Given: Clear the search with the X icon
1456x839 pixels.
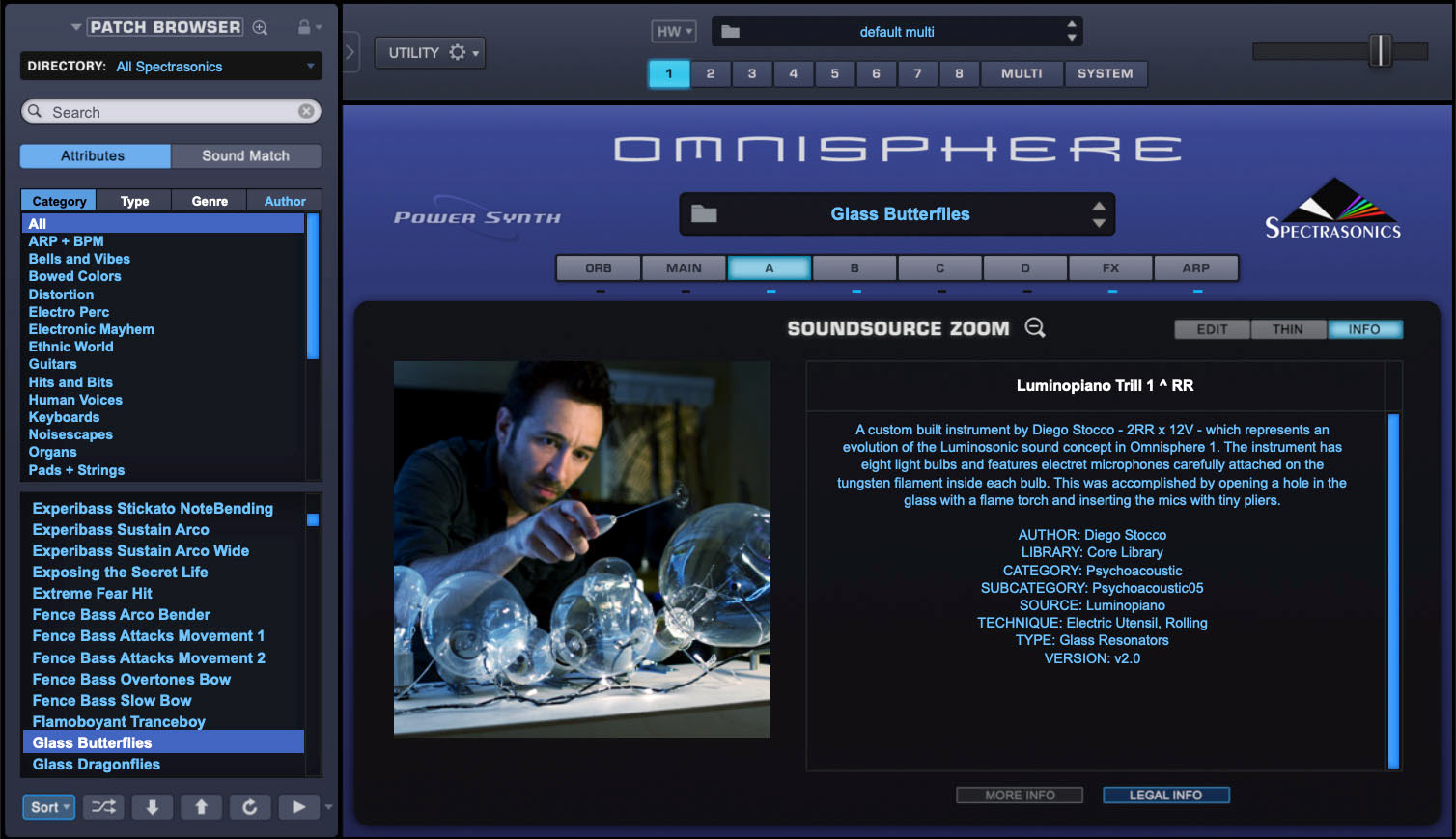Looking at the screenshot, I should click(x=306, y=111).
